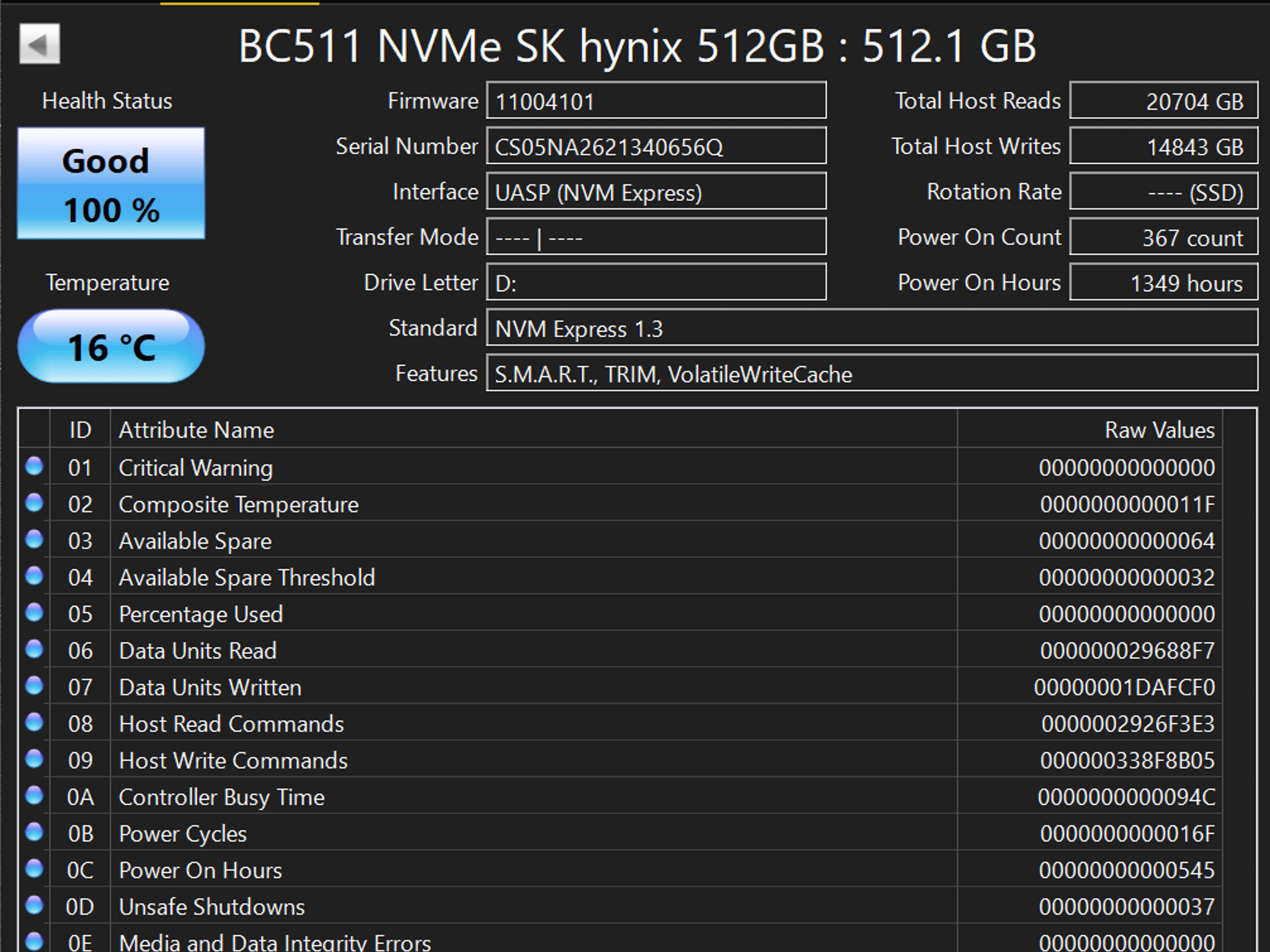This screenshot has width=1270, height=952.
Task: Click the Power On Count value 367 count
Action: (1164, 237)
